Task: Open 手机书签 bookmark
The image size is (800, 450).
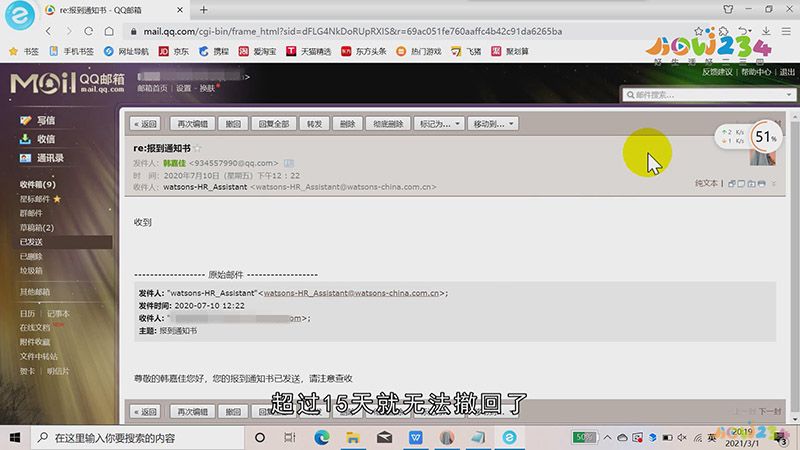Action: tap(71, 51)
